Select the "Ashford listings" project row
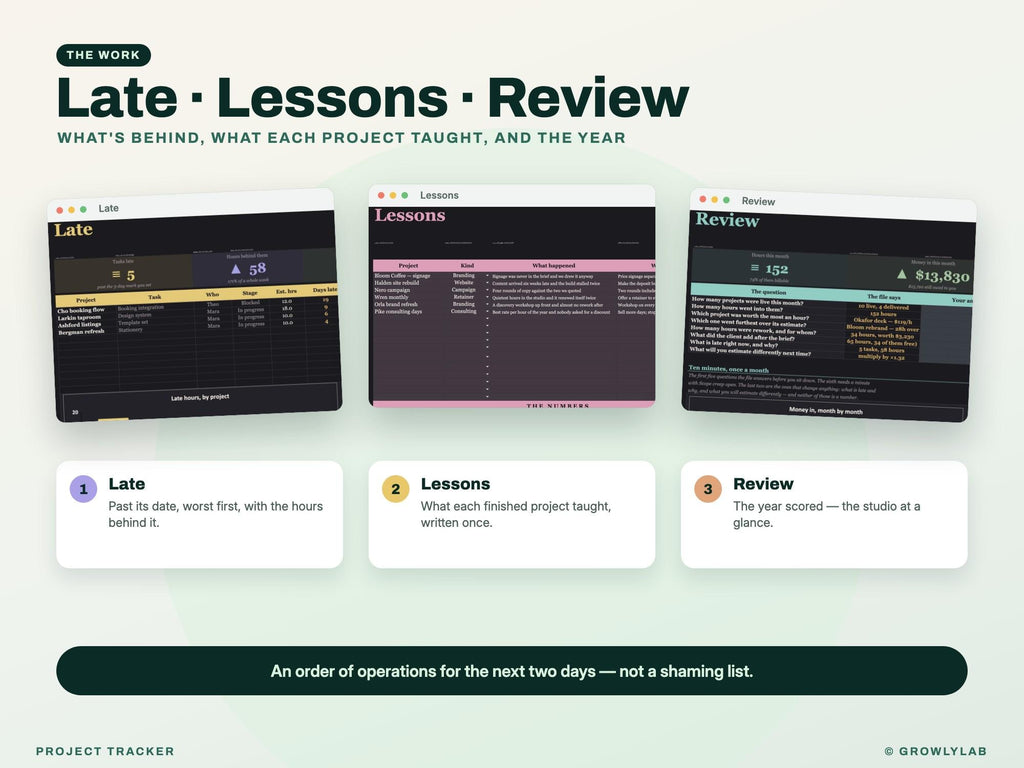This screenshot has width=1024, height=768. [197, 321]
